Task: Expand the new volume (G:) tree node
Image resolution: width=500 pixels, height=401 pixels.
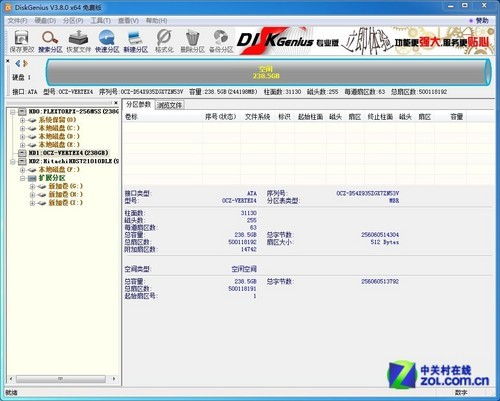Action: (32, 187)
